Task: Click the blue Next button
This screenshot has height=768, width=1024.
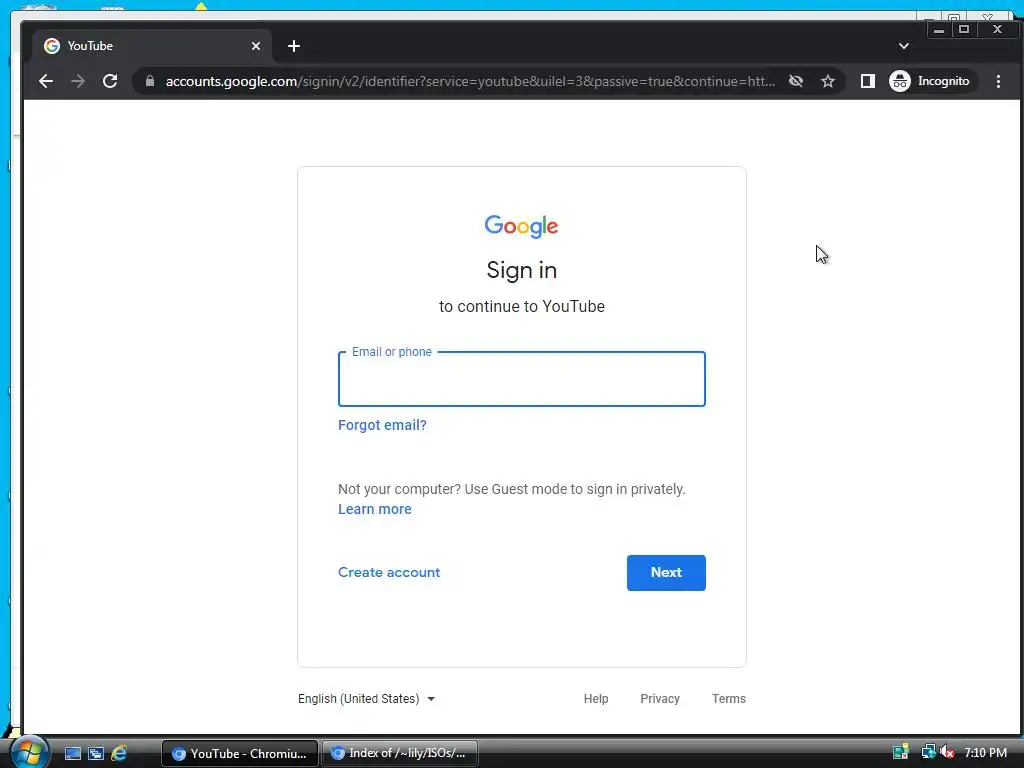Action: click(666, 573)
